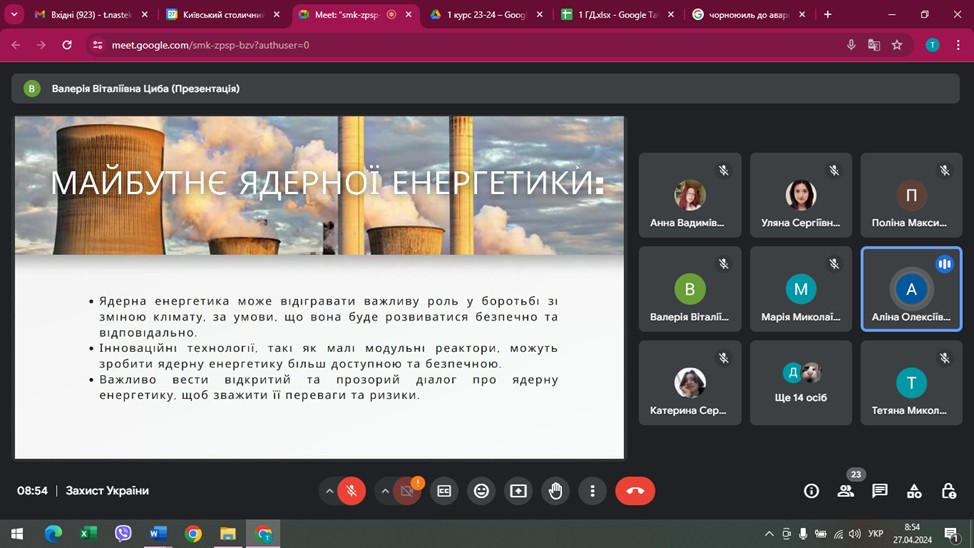Go back in browser history
Viewport: 974px width, 548px height.
(16, 45)
